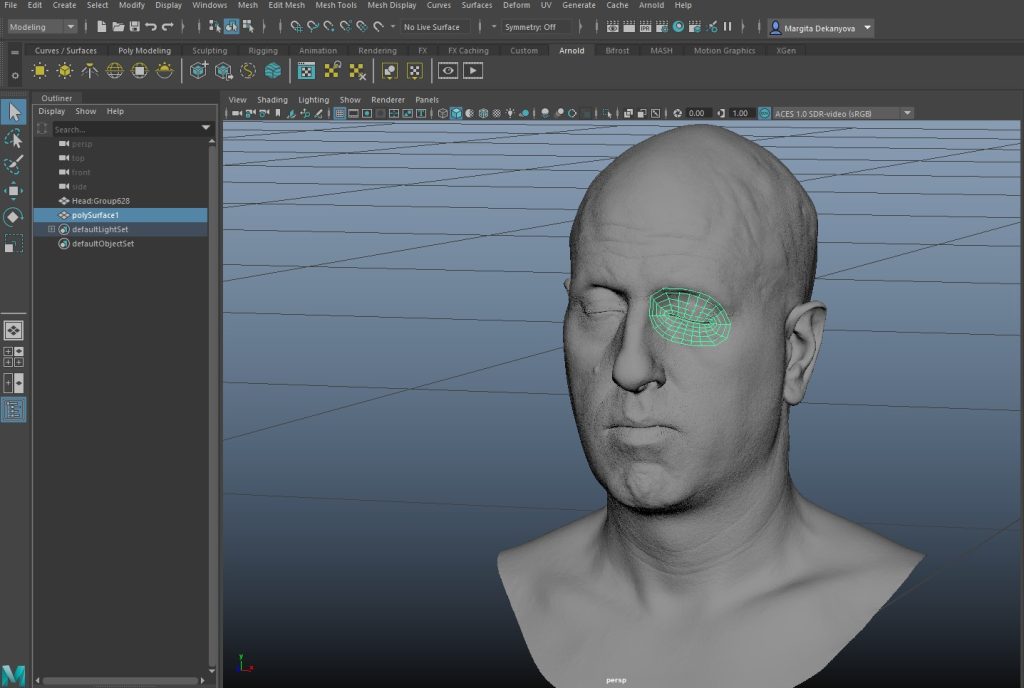This screenshot has width=1024, height=688.
Task: Toggle select by component type mode
Action: [x=248, y=27]
